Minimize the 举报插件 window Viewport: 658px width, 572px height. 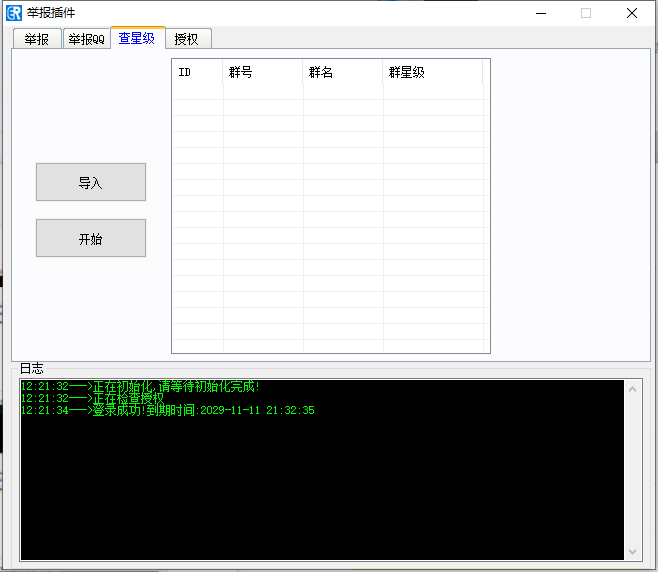[x=541, y=13]
